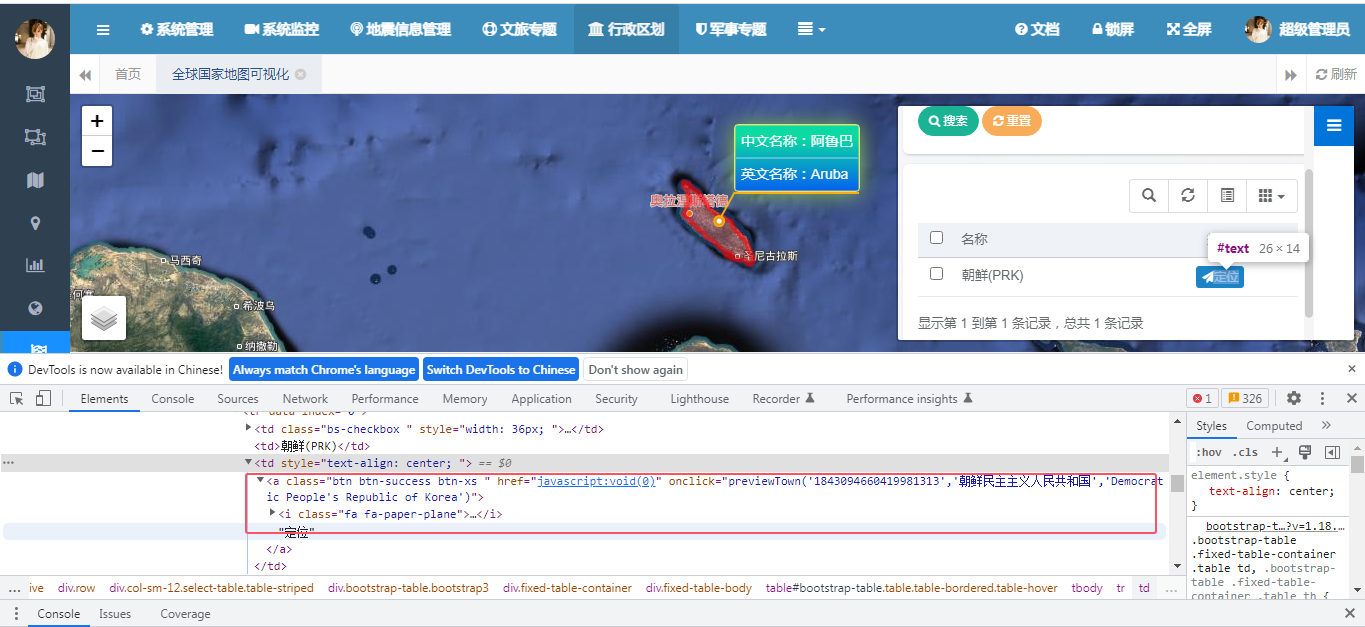This screenshot has height=627, width=1365.
Task: Open the DevTools Lighthouse tab
Action: pos(700,398)
